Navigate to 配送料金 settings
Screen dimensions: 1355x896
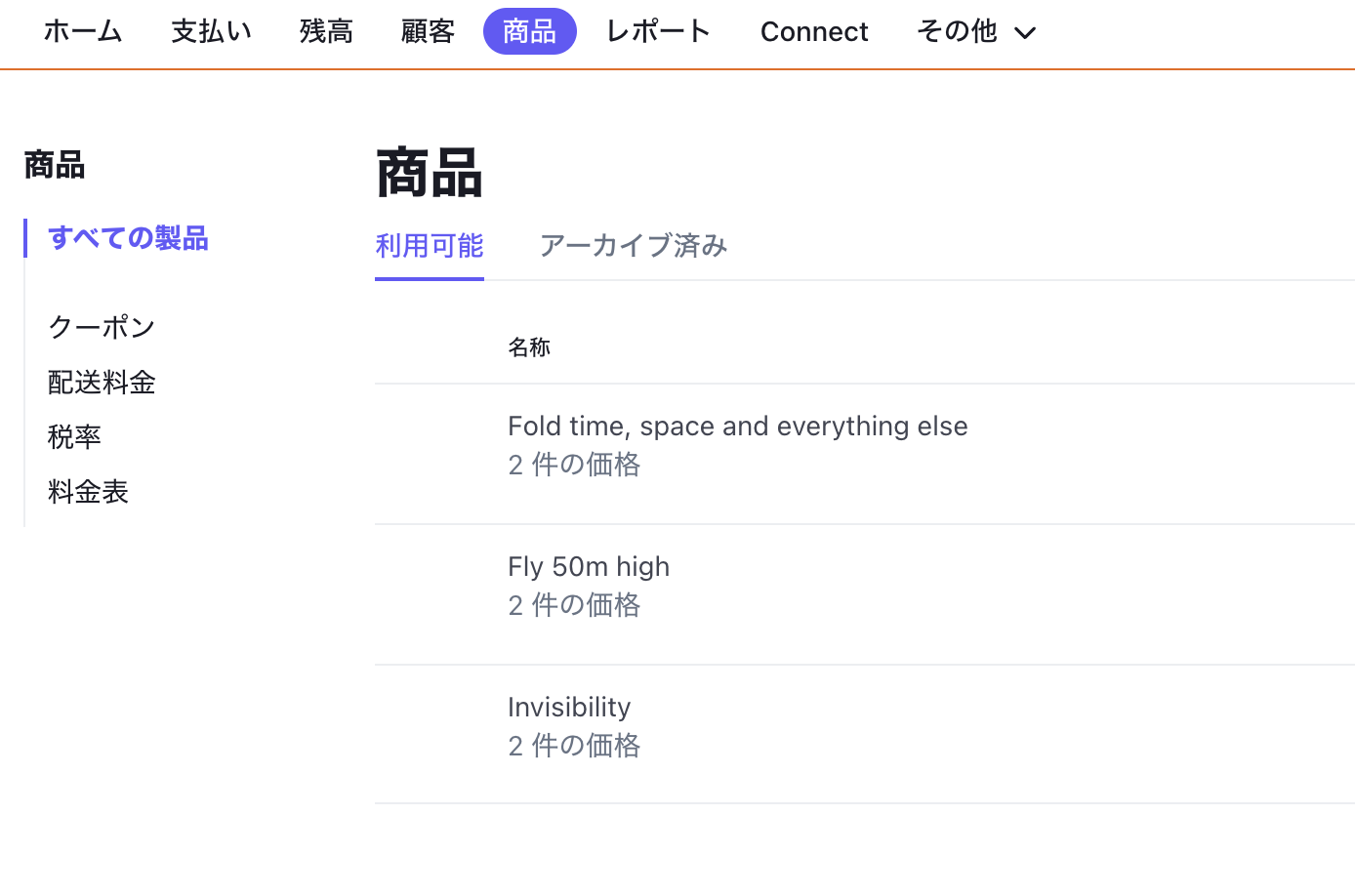point(101,382)
